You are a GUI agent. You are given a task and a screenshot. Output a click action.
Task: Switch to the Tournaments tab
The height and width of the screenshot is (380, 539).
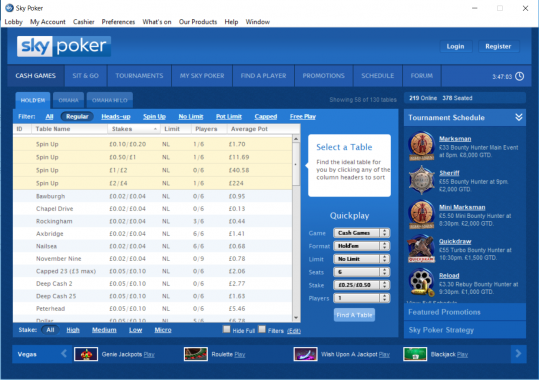coord(139,76)
